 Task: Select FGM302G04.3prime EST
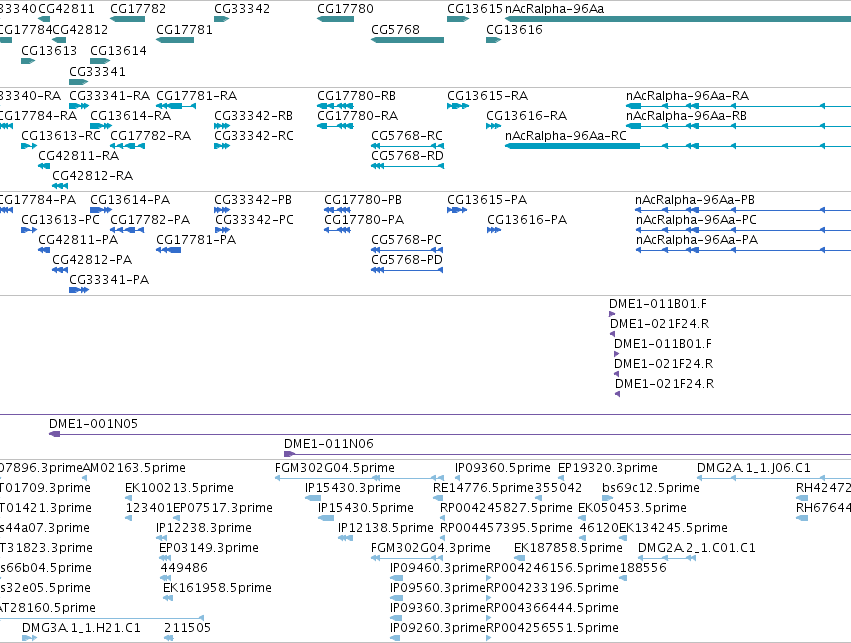(430, 548)
